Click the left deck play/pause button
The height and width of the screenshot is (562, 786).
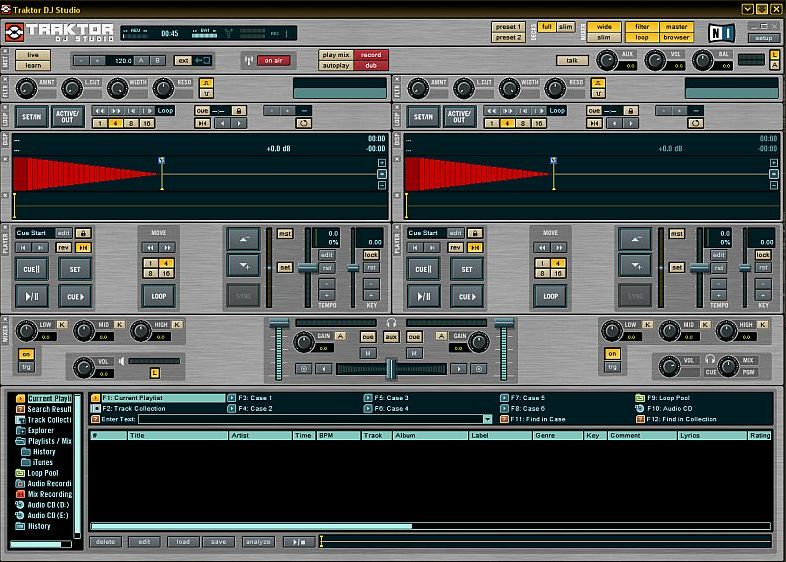tap(32, 296)
